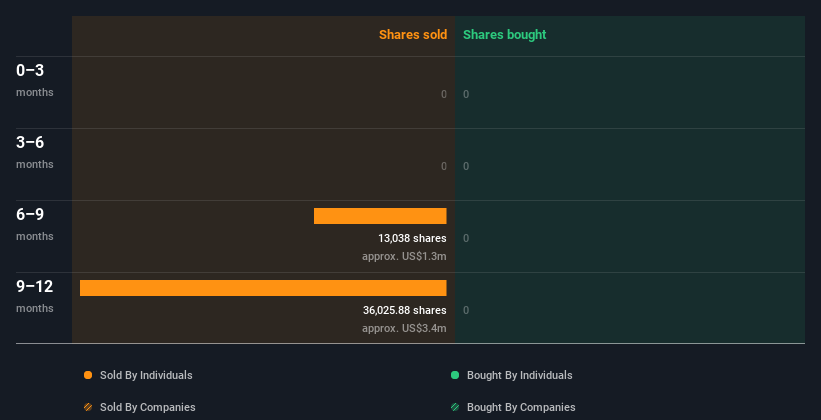
Task: Select the '0–3 months' row label
Action: [x=35, y=80]
